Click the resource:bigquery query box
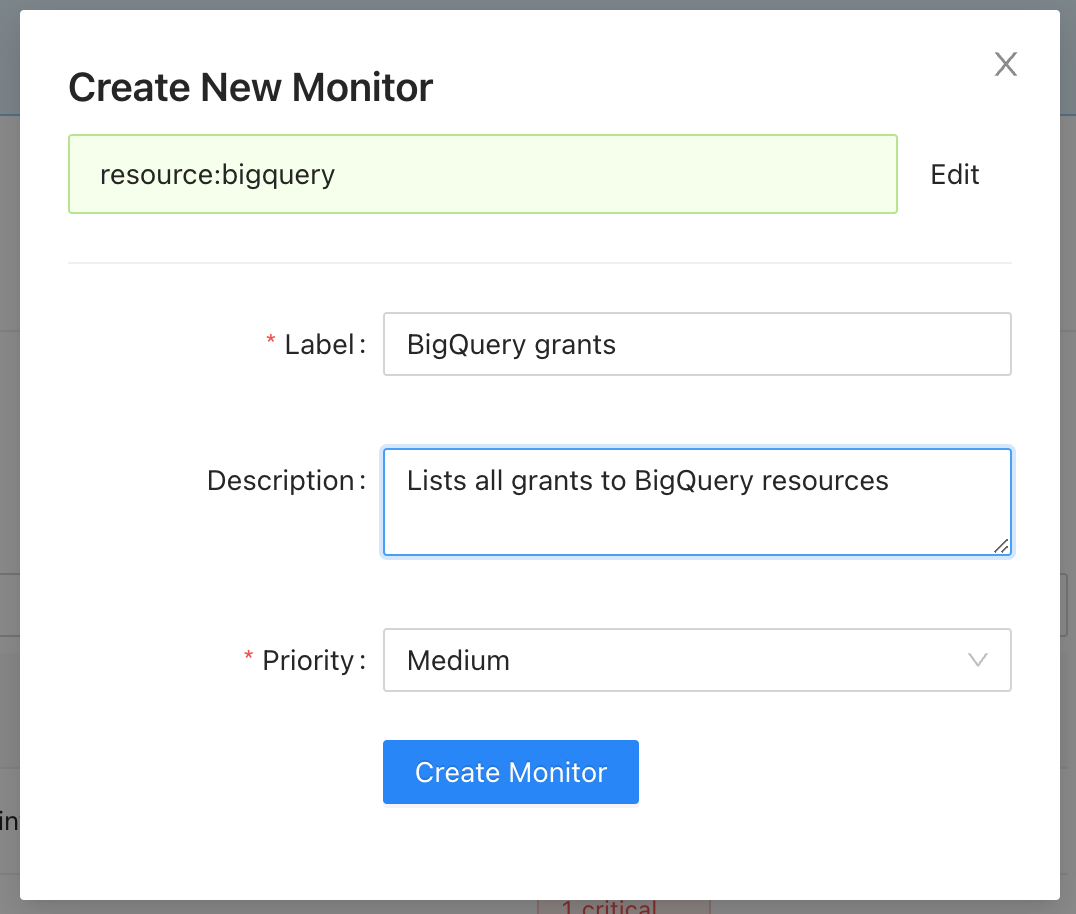1076x914 pixels. point(482,175)
